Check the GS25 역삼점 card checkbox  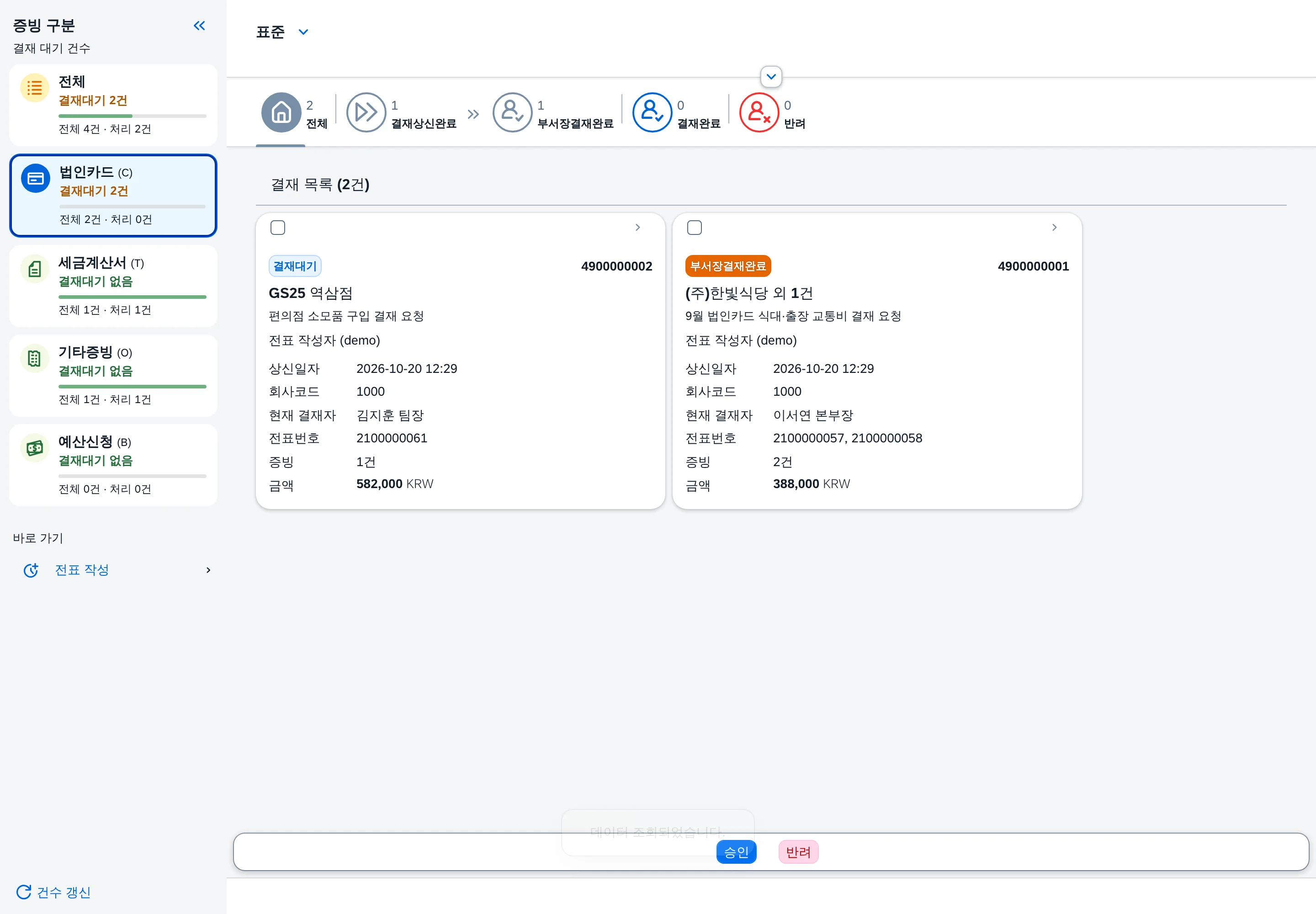pos(278,227)
